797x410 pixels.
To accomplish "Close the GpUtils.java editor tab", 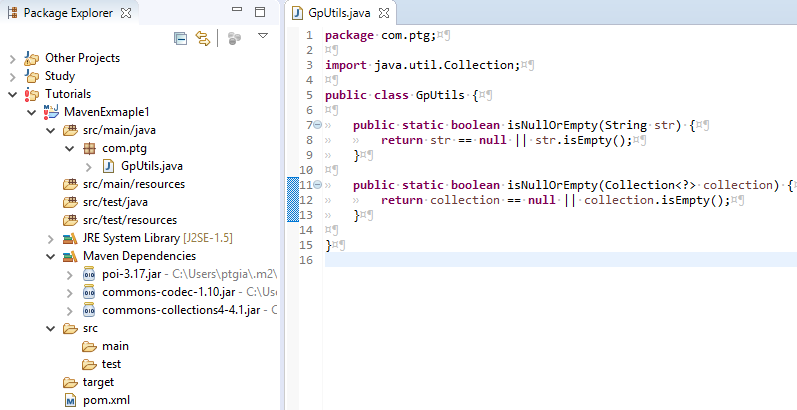I will pyautogui.click(x=384, y=13).
